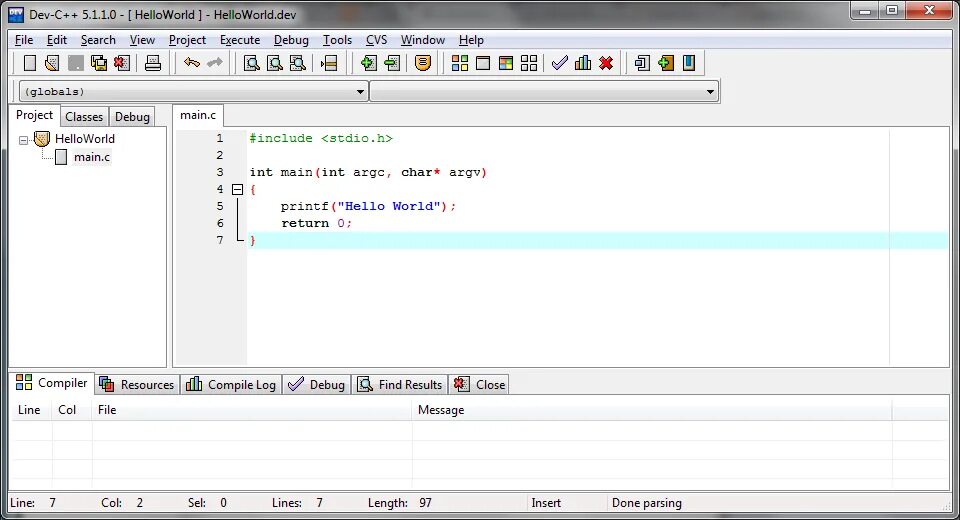Open the Tools menu

tap(337, 40)
